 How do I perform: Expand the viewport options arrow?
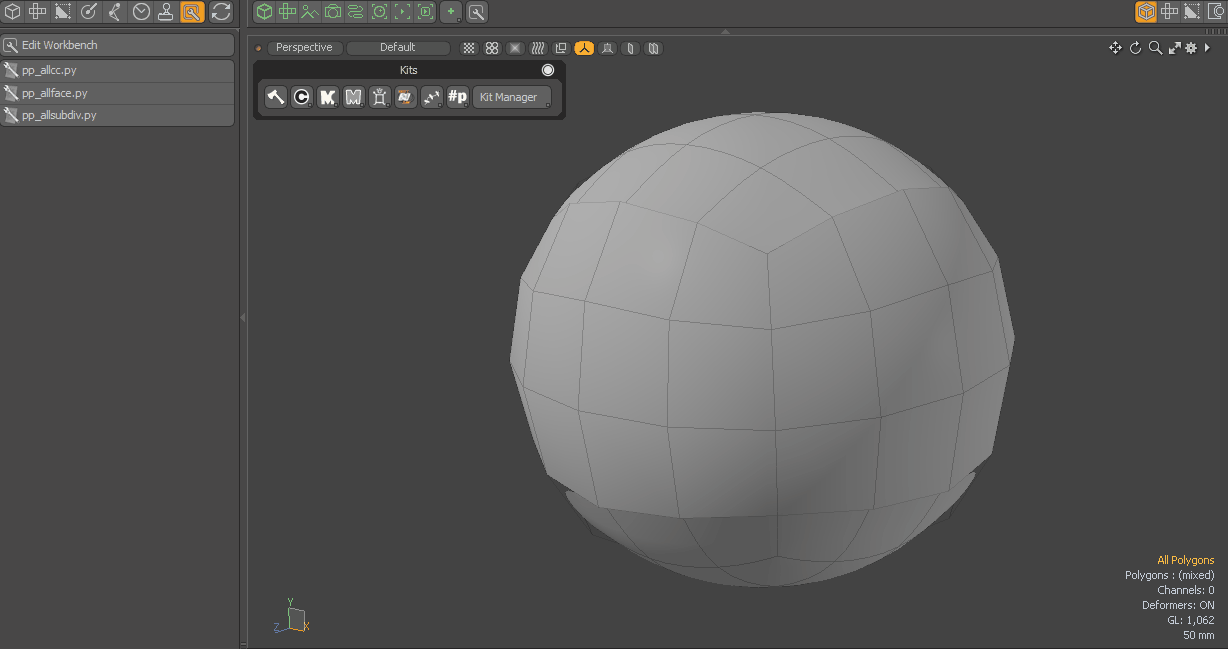[1207, 48]
